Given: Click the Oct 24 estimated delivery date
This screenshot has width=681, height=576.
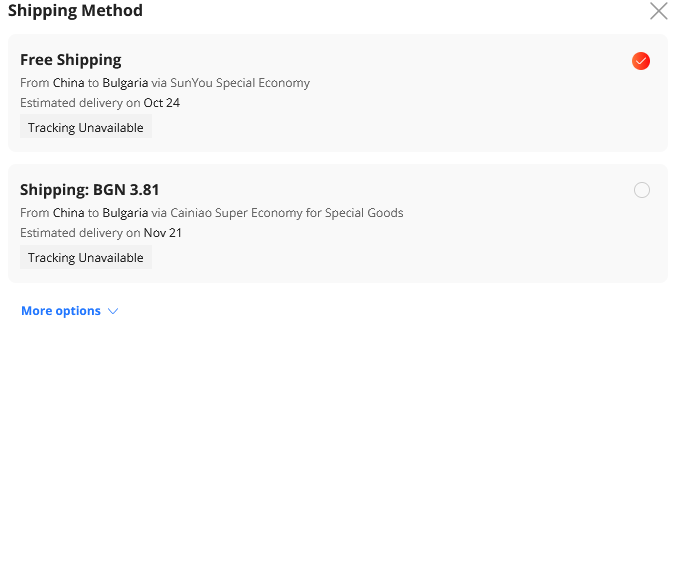Looking at the screenshot, I should 162,103.
